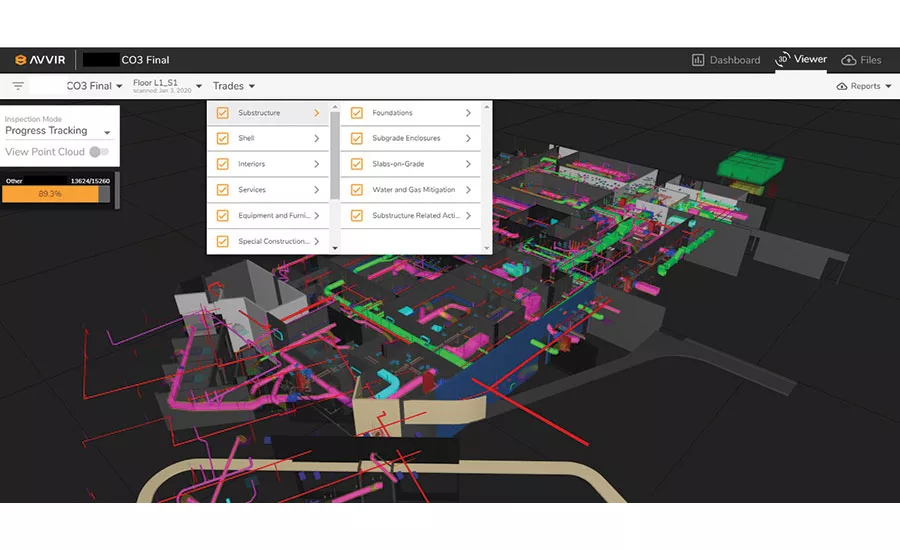Open the Dashboard tab
Screen dimensions: 900x550
coord(726,60)
